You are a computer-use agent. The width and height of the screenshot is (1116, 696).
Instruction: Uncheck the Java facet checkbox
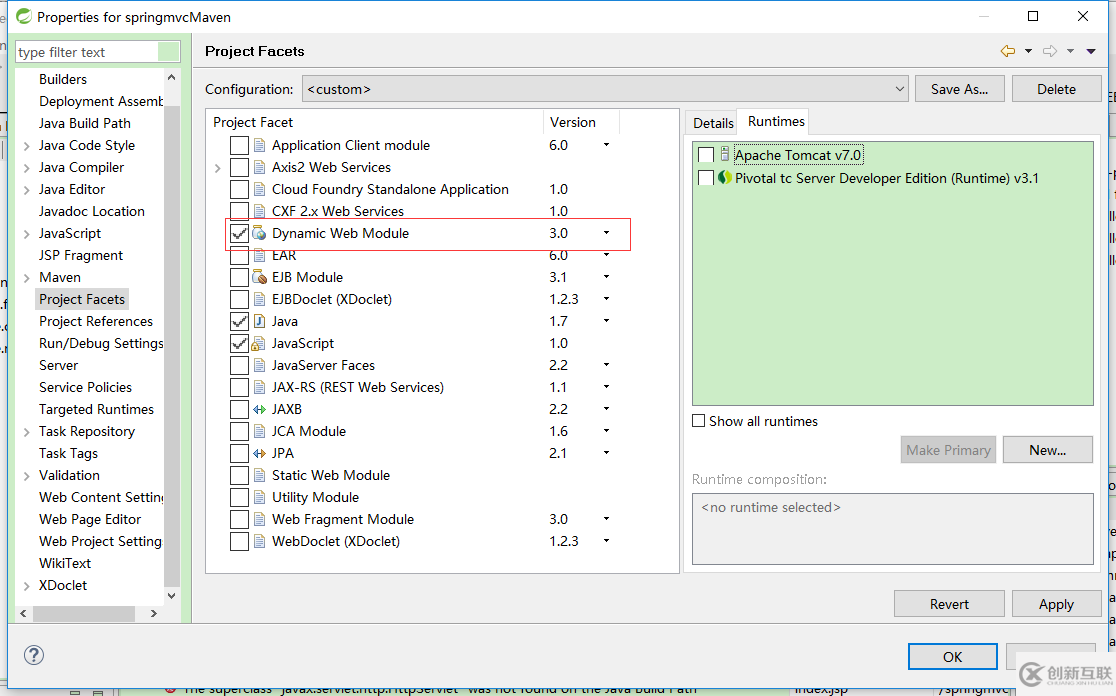(239, 322)
